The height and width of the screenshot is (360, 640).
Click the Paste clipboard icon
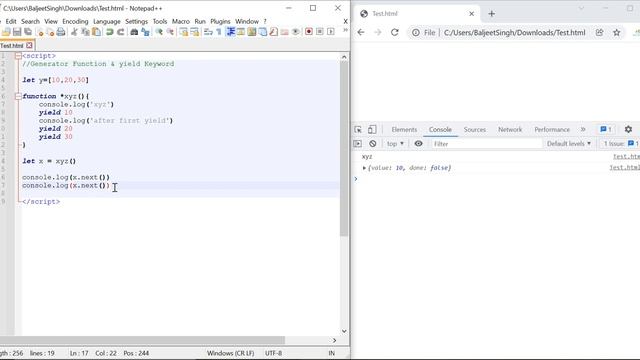click(96, 32)
